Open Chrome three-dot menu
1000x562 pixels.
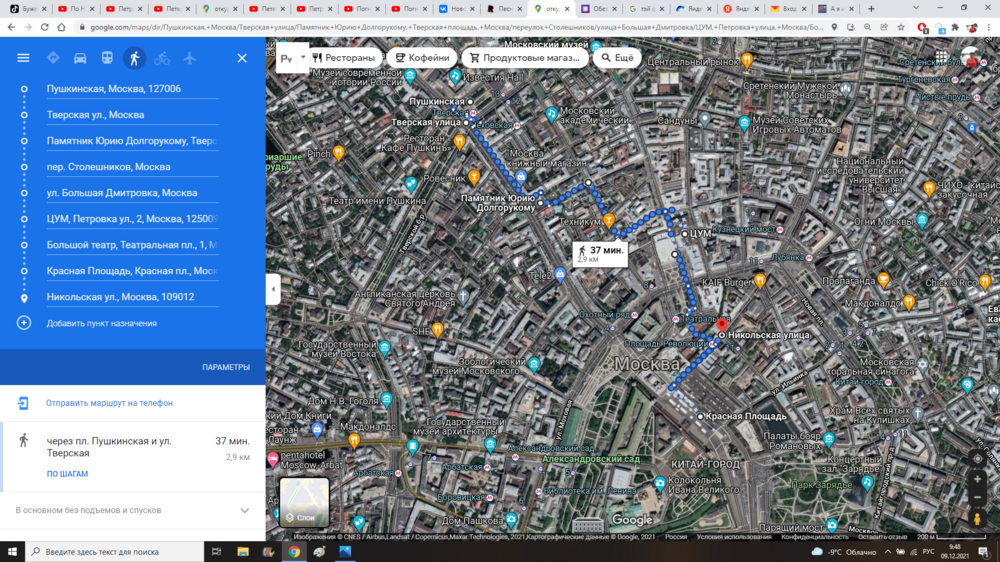click(x=989, y=27)
